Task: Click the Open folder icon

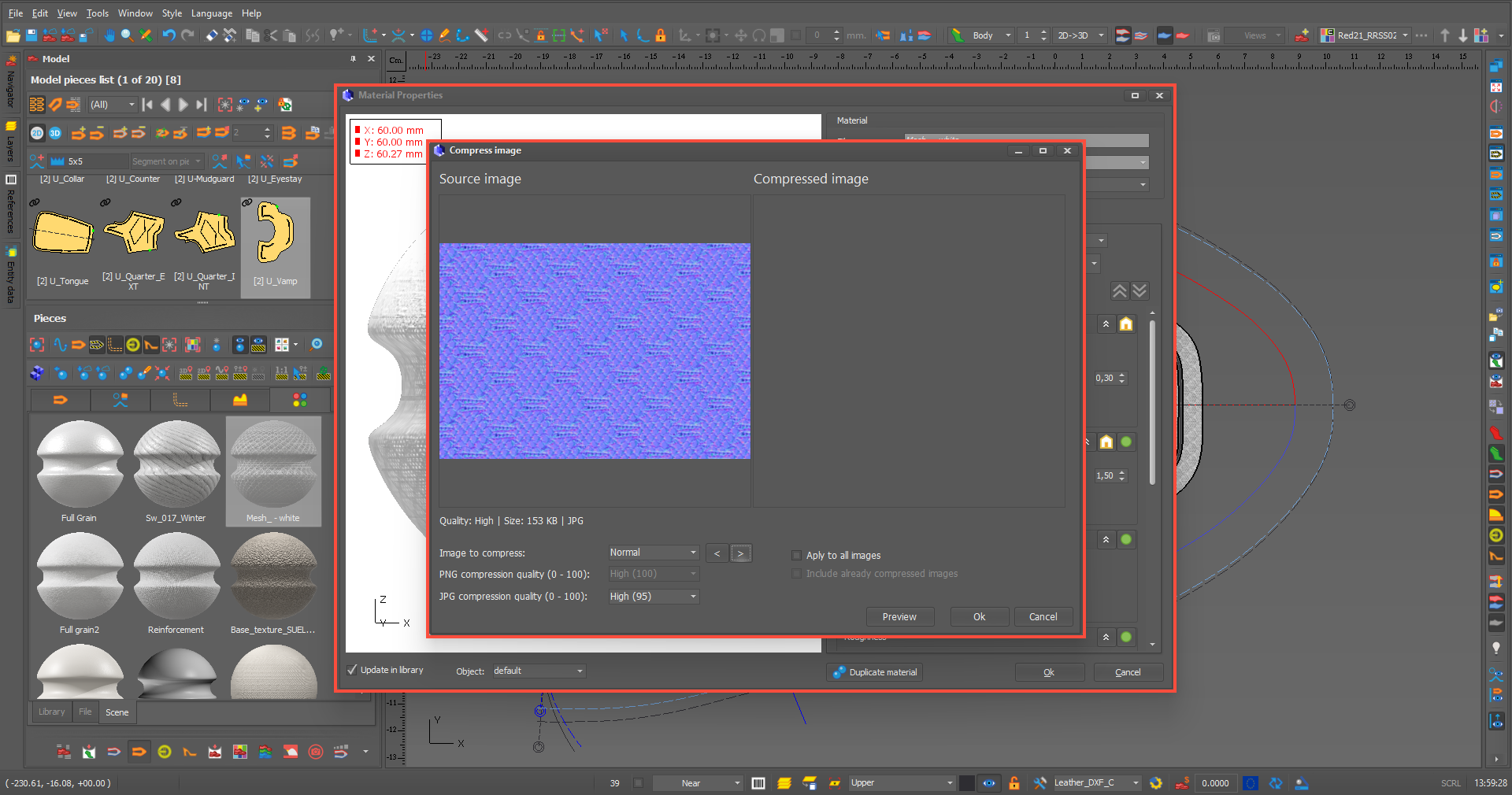Action: point(13,35)
